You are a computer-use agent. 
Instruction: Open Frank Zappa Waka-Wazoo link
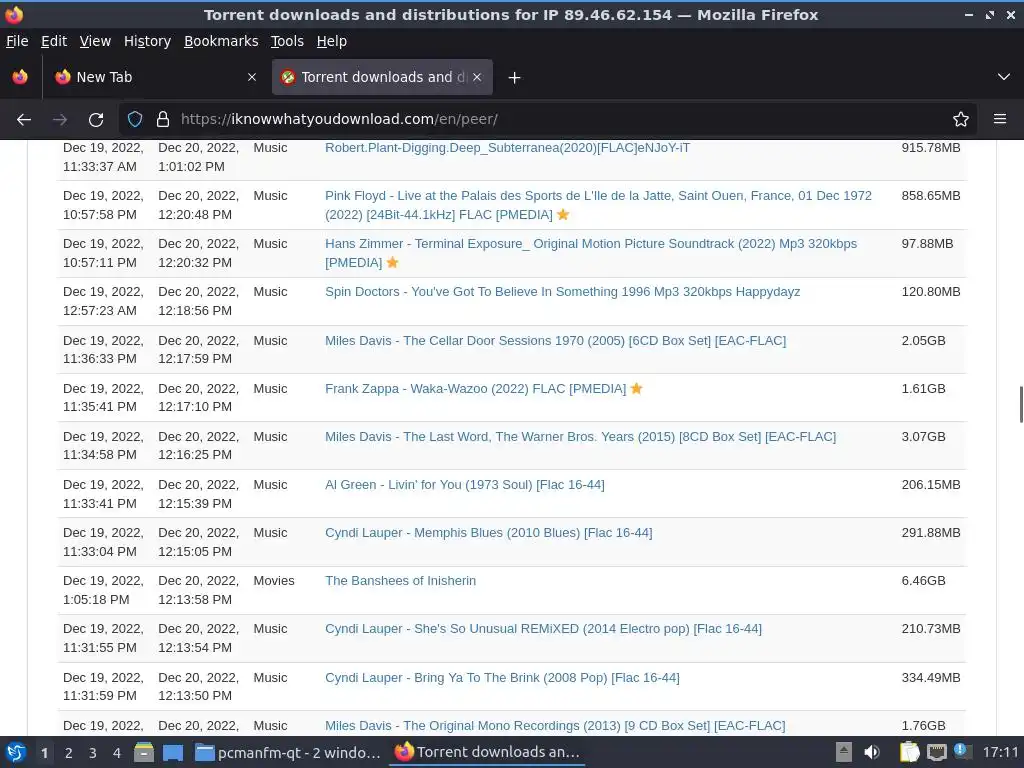[x=475, y=389]
